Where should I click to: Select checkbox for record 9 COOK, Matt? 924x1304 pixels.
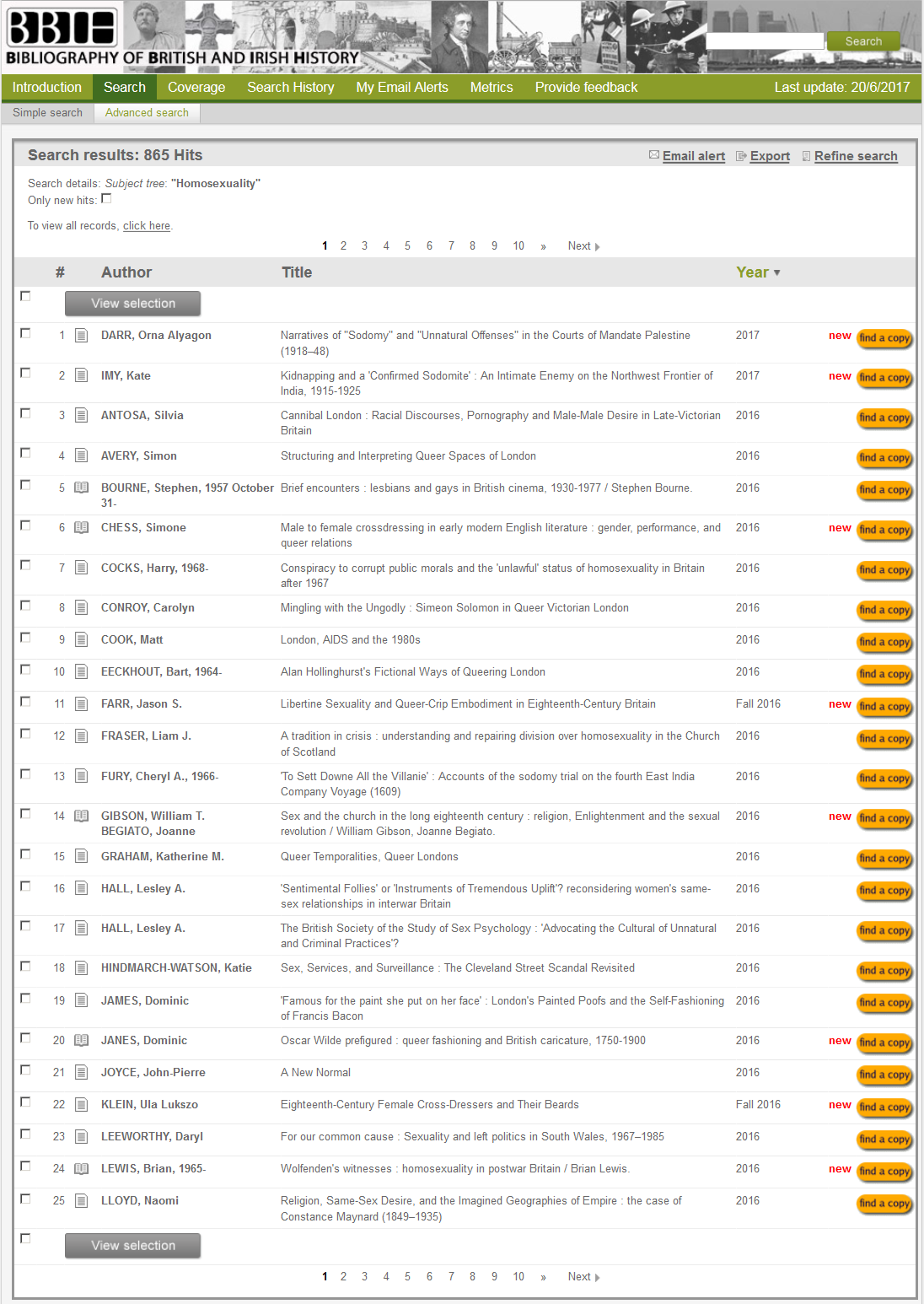click(x=25, y=638)
